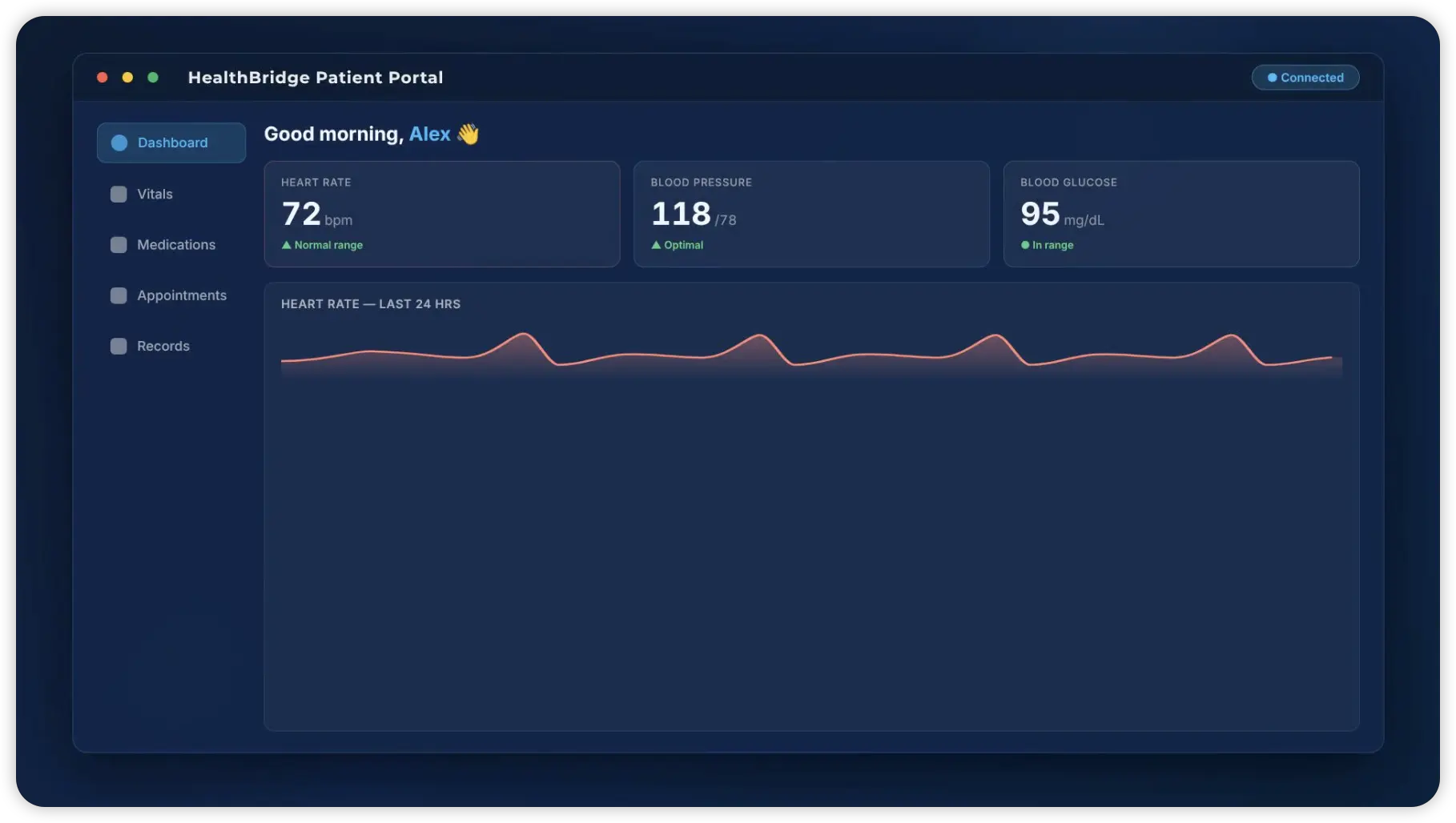Click the Connected status pill
Image resolution: width=1456 pixels, height=823 pixels.
coord(1305,78)
